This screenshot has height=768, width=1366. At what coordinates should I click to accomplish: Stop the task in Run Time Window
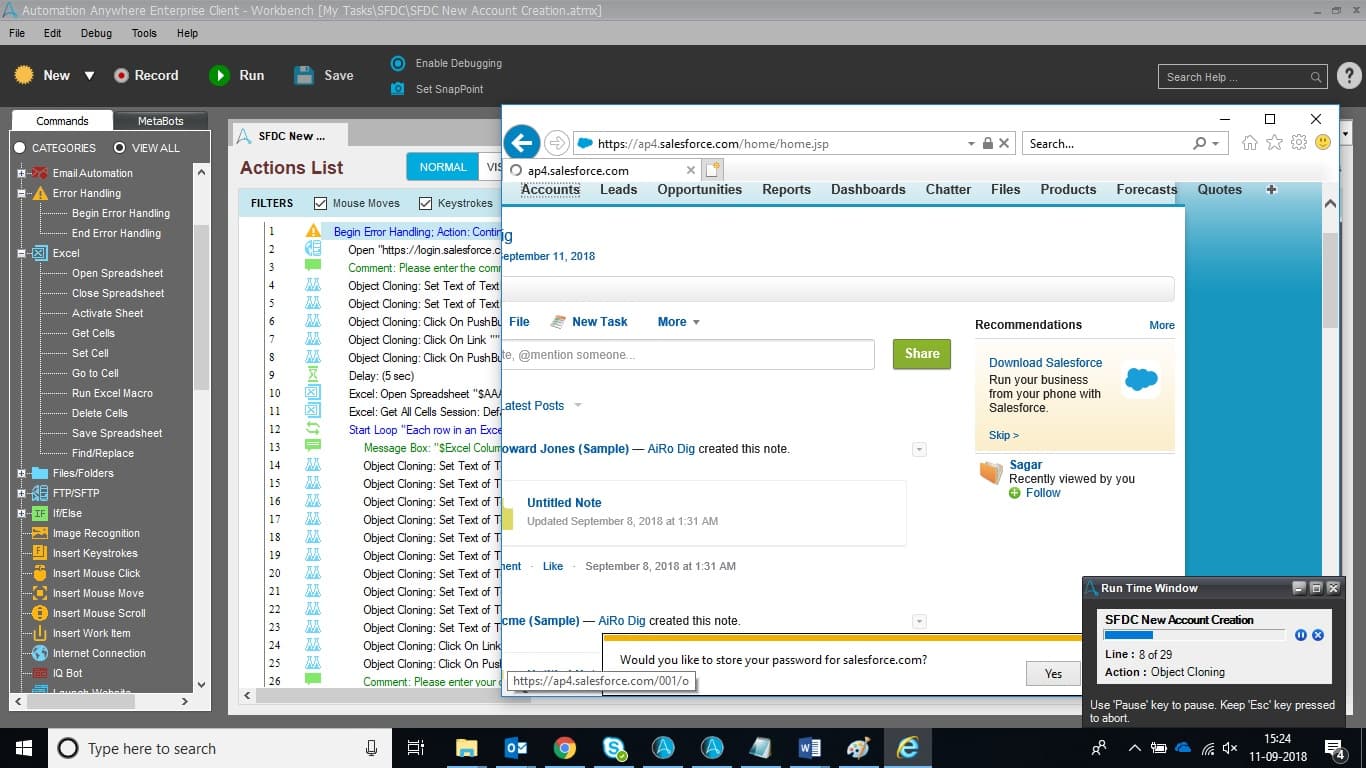point(1318,635)
